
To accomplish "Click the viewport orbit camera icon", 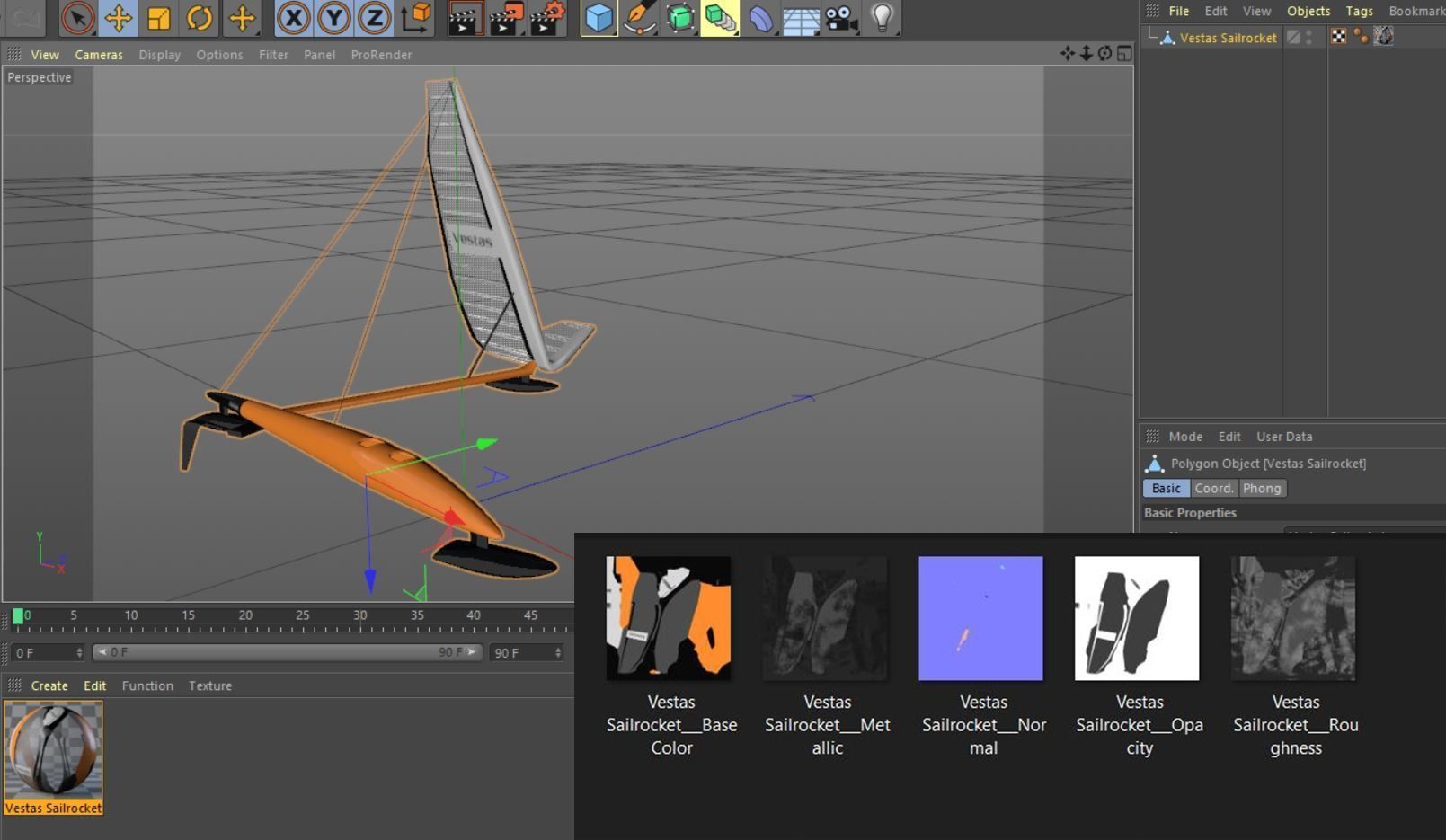I will pos(1104,54).
